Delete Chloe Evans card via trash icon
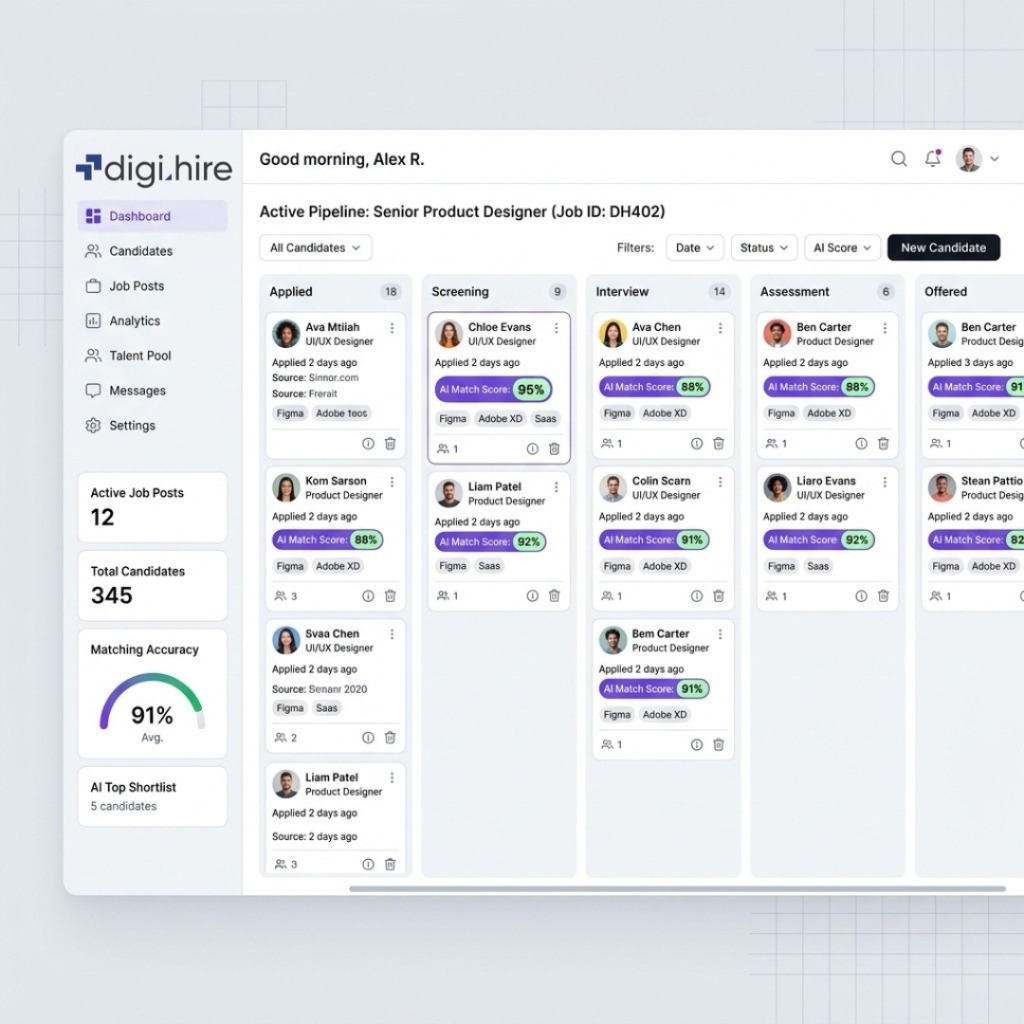Screen dimensions: 1024x1024 pyautogui.click(x=554, y=449)
